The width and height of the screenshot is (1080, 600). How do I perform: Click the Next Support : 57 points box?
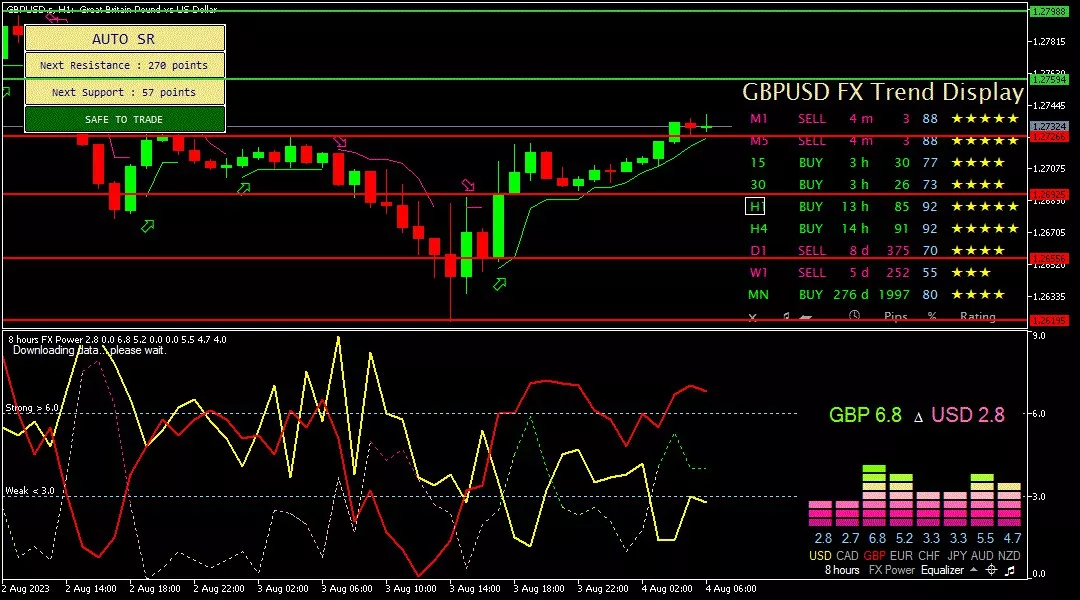pyautogui.click(x=125, y=92)
